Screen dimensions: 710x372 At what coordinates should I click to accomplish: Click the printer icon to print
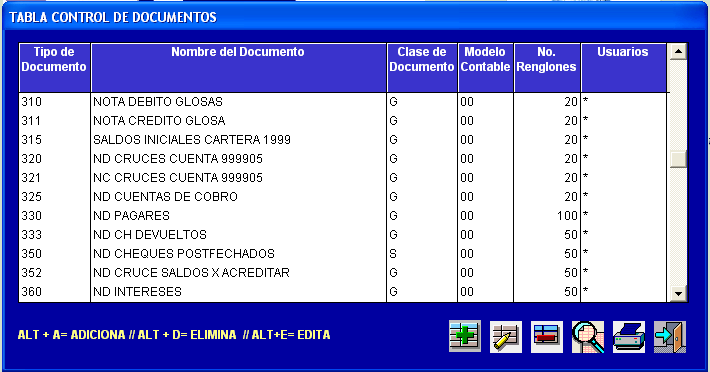(629, 337)
